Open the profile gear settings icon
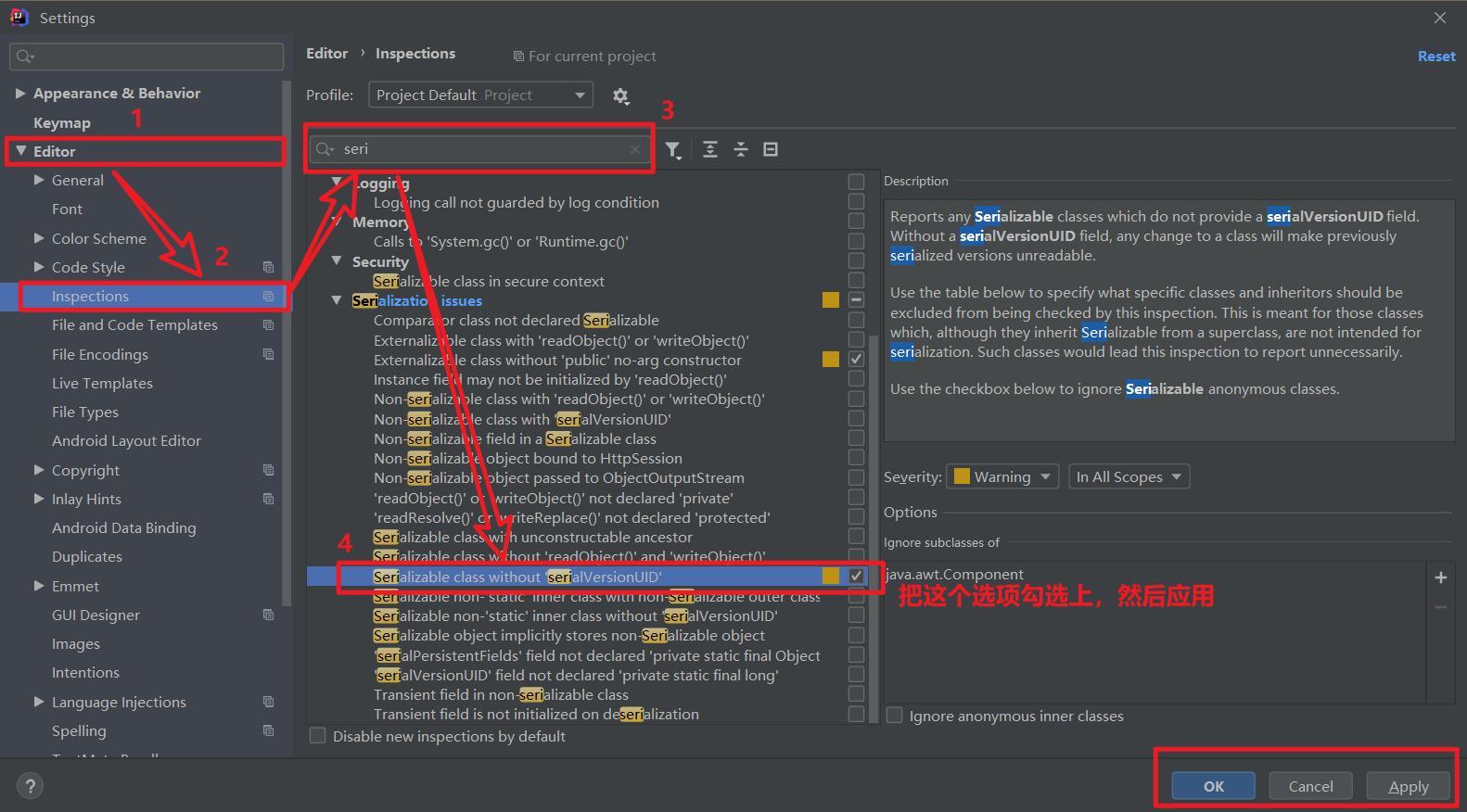The image size is (1467, 812). pos(620,95)
